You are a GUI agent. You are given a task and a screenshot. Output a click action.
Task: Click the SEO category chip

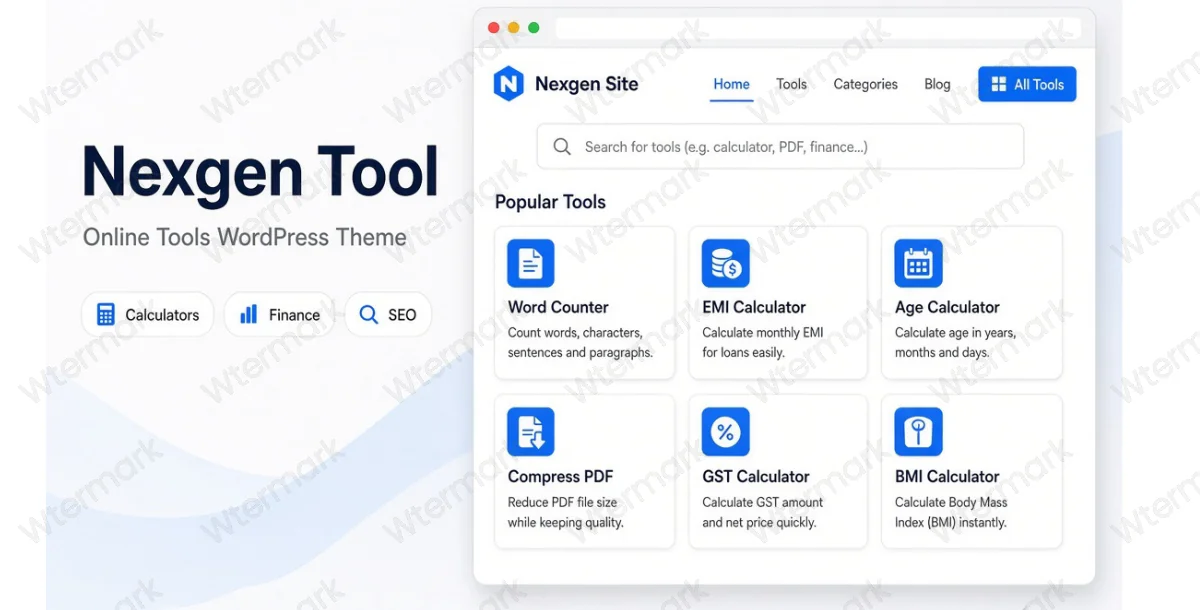click(x=388, y=315)
